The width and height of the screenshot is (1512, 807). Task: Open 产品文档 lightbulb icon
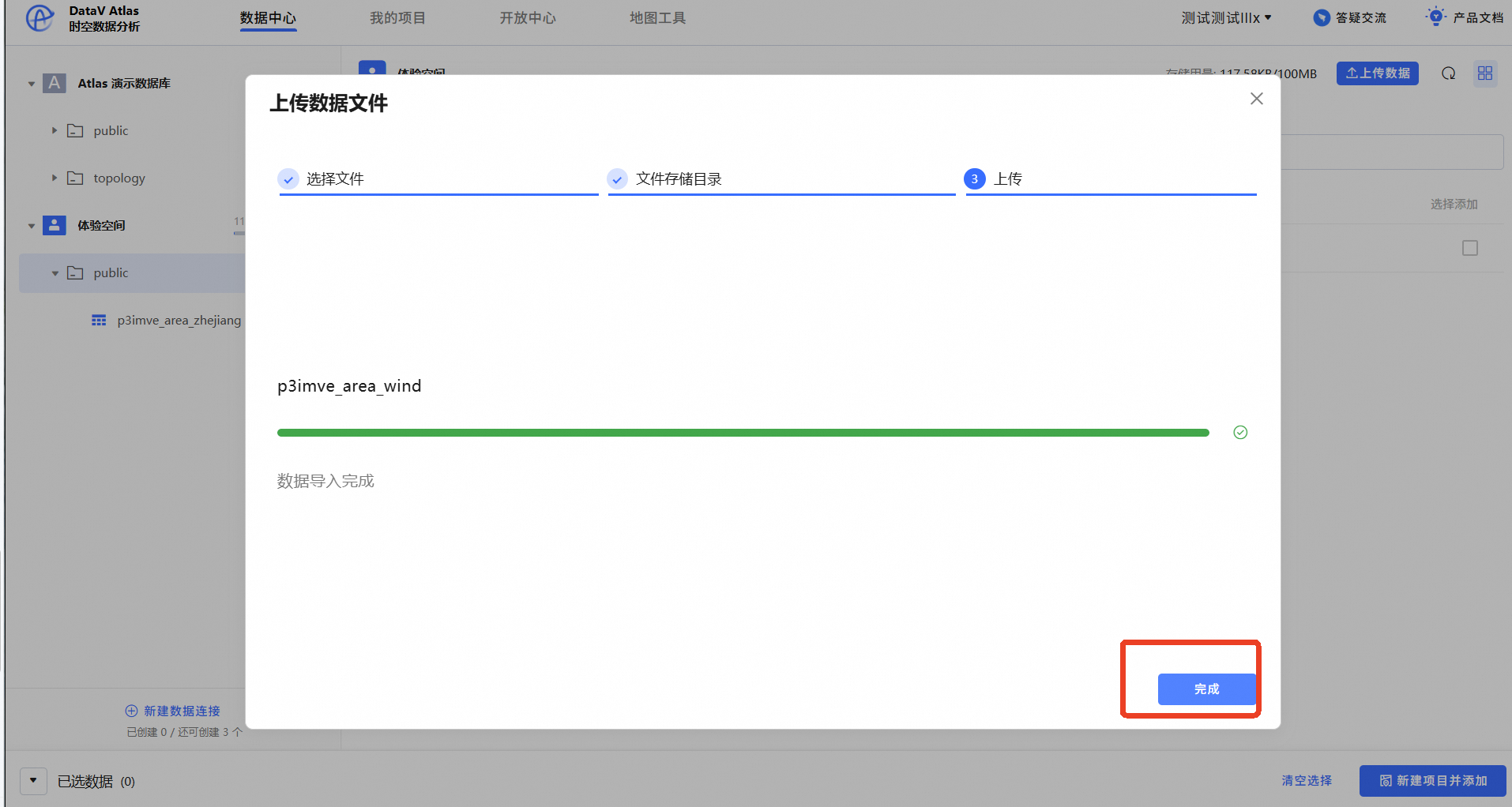(1435, 17)
